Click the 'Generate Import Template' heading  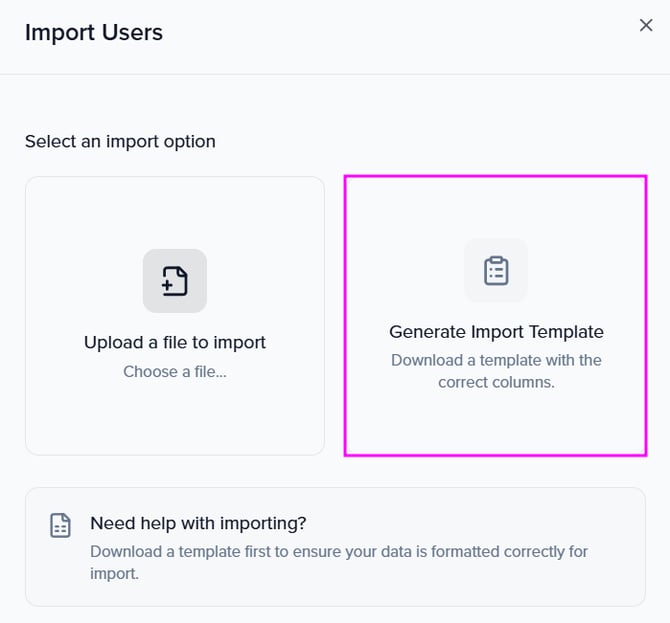496,332
